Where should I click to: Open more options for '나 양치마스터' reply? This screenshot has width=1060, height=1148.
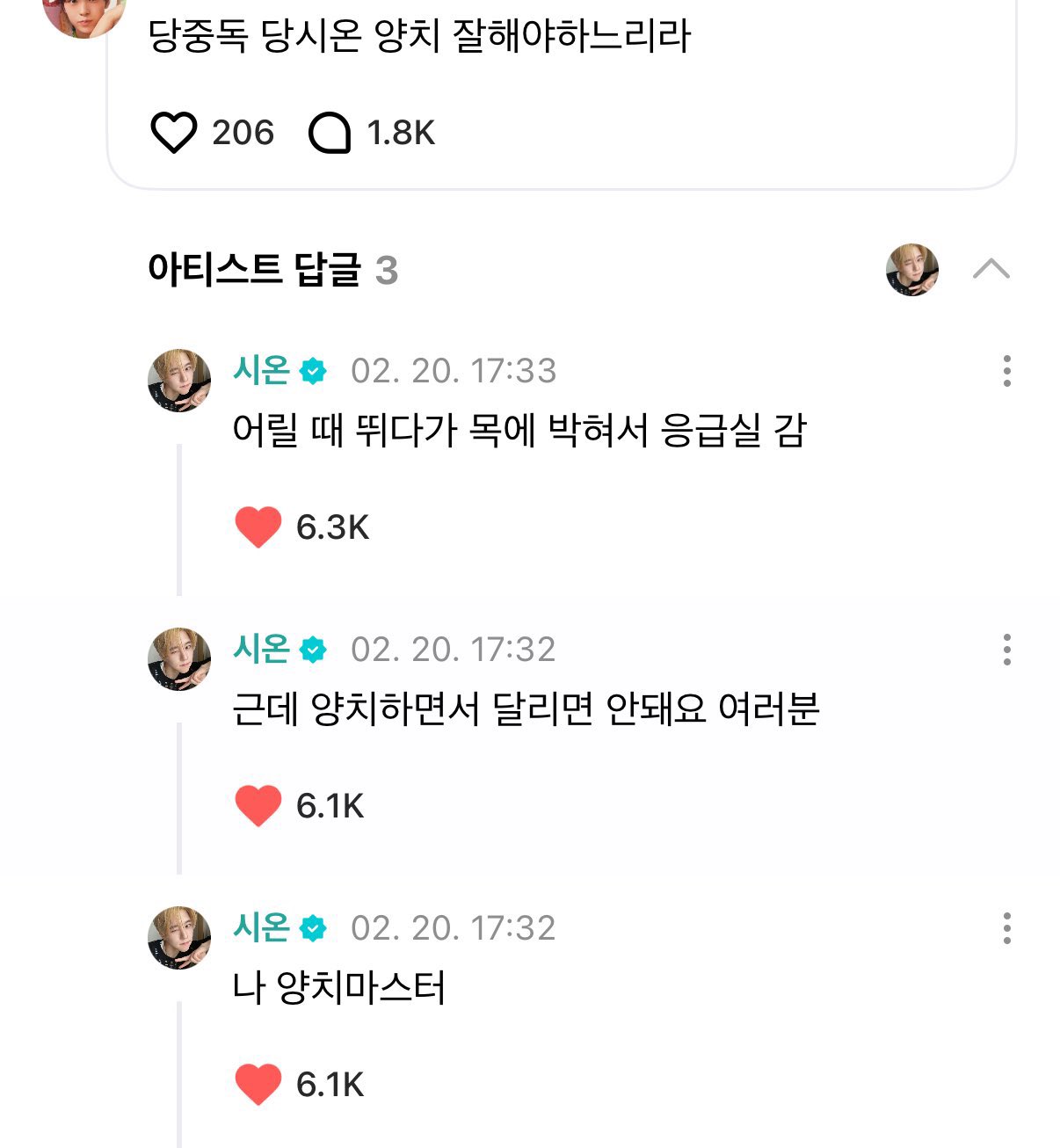pyautogui.click(x=1006, y=928)
